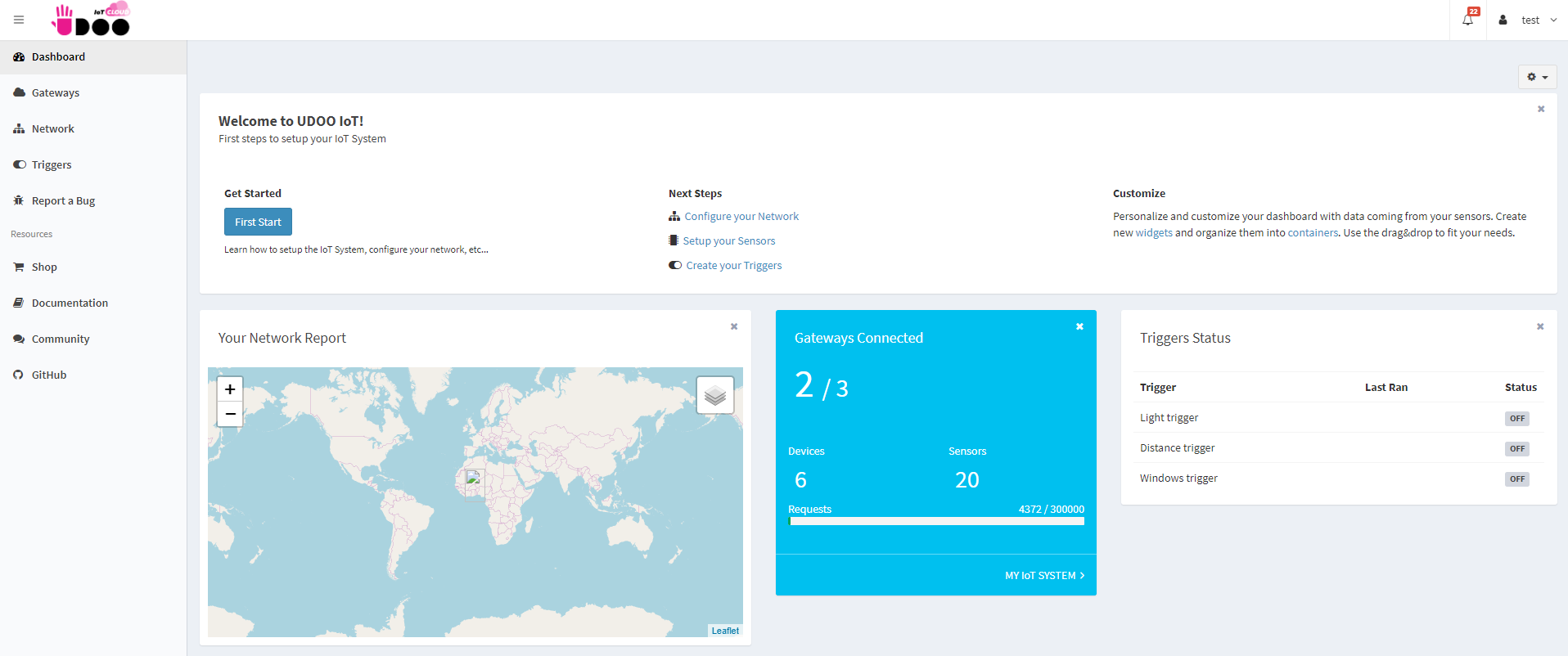Image resolution: width=1568 pixels, height=656 pixels.
Task: Toggle the Distance trigger OFF status
Action: (x=1517, y=448)
